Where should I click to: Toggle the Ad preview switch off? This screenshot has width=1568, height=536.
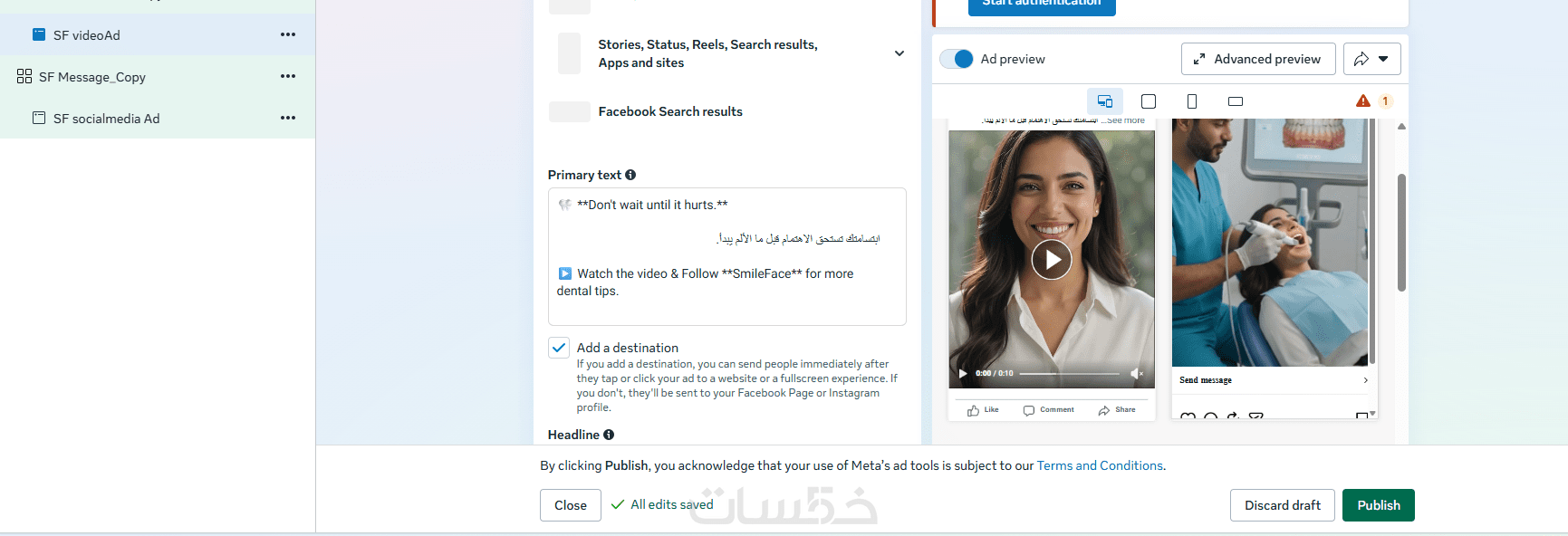(x=957, y=59)
